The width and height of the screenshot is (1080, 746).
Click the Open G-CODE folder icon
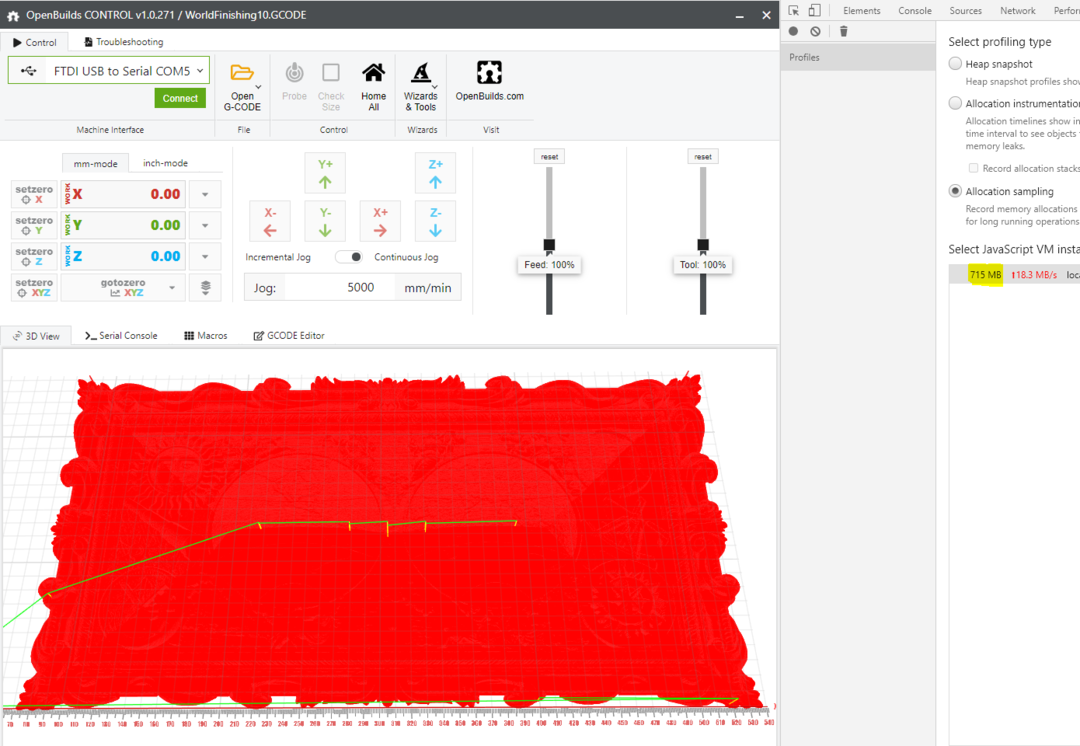(x=241, y=73)
